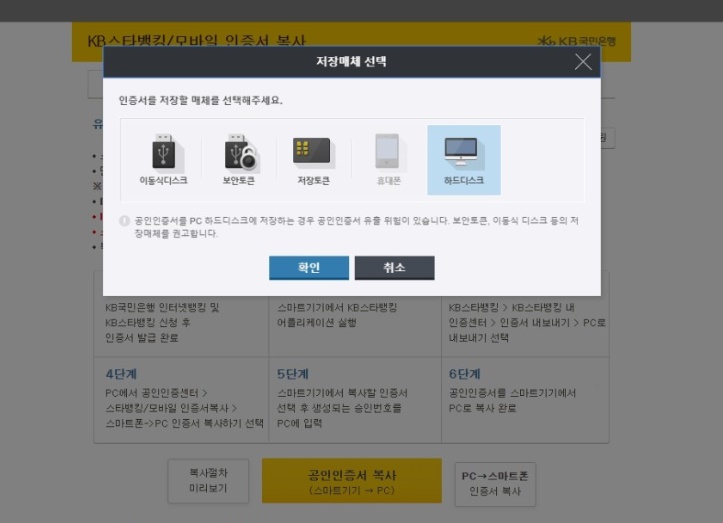Click the text 어플리케이션 실행
723x523 pixels.
(x=316, y=322)
